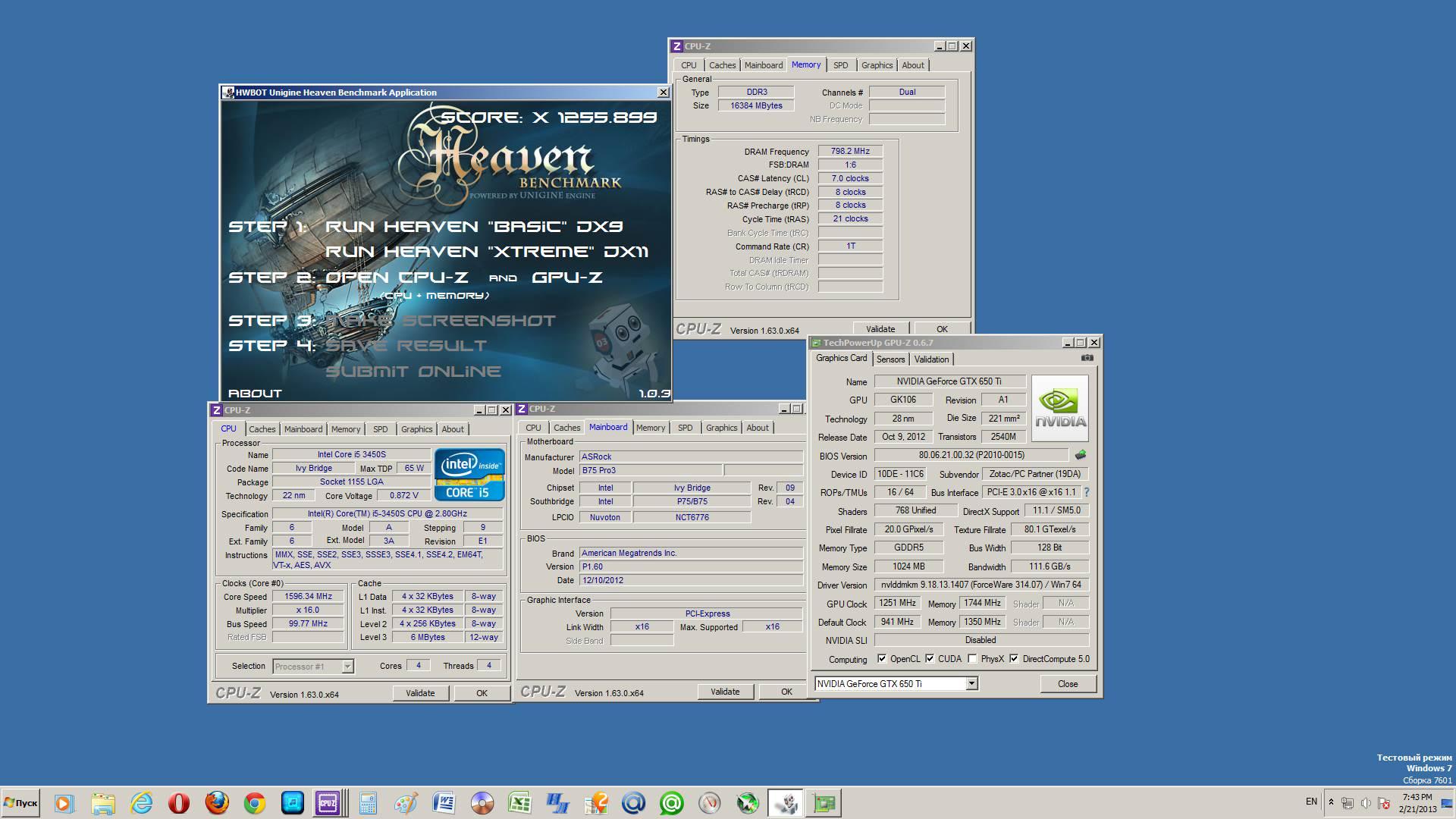Viewport: 1456px width, 819px height.
Task: Click the GPU-Z BIOS Version field
Action: (x=971, y=455)
